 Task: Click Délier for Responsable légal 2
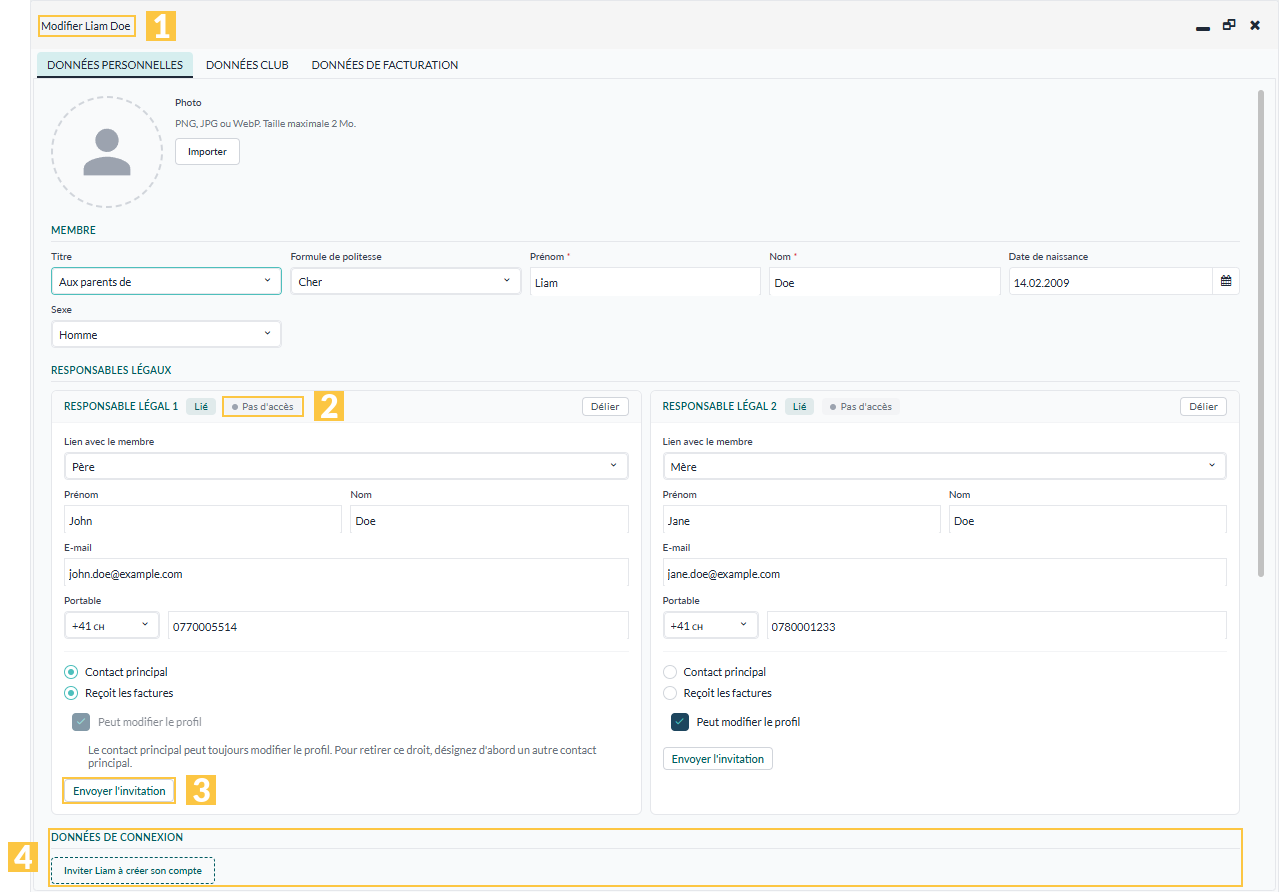click(1204, 406)
